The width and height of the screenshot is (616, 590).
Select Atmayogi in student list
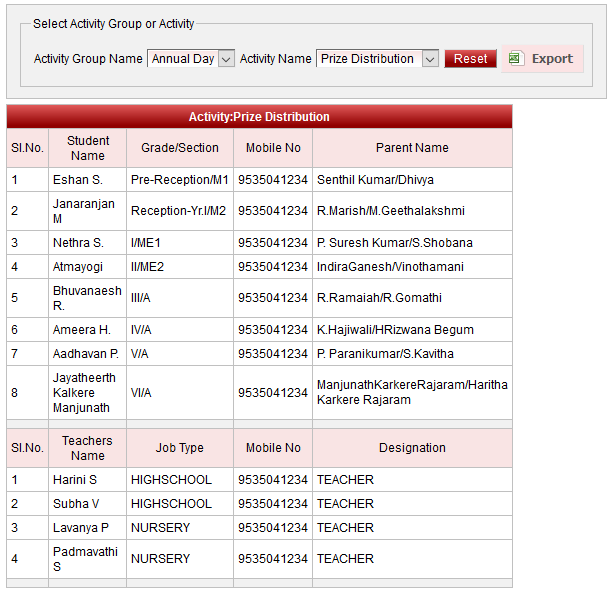80,267
